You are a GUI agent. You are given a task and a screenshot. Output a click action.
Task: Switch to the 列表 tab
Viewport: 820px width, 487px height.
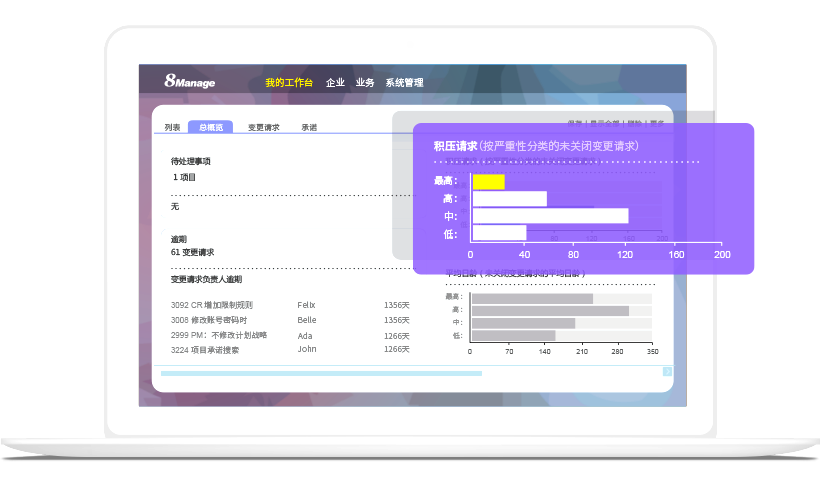coord(173,127)
